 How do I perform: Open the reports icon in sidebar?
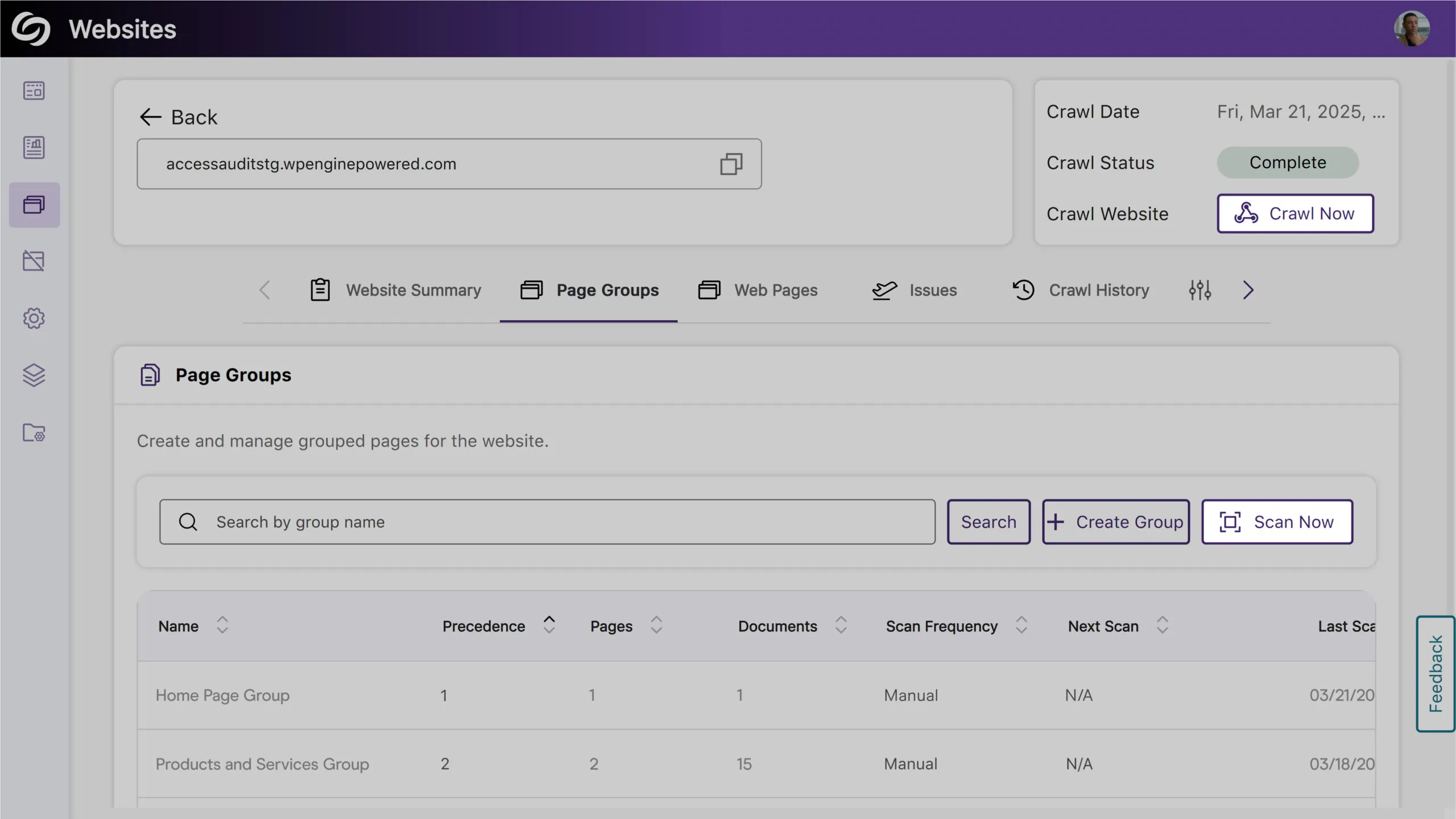tap(34, 147)
